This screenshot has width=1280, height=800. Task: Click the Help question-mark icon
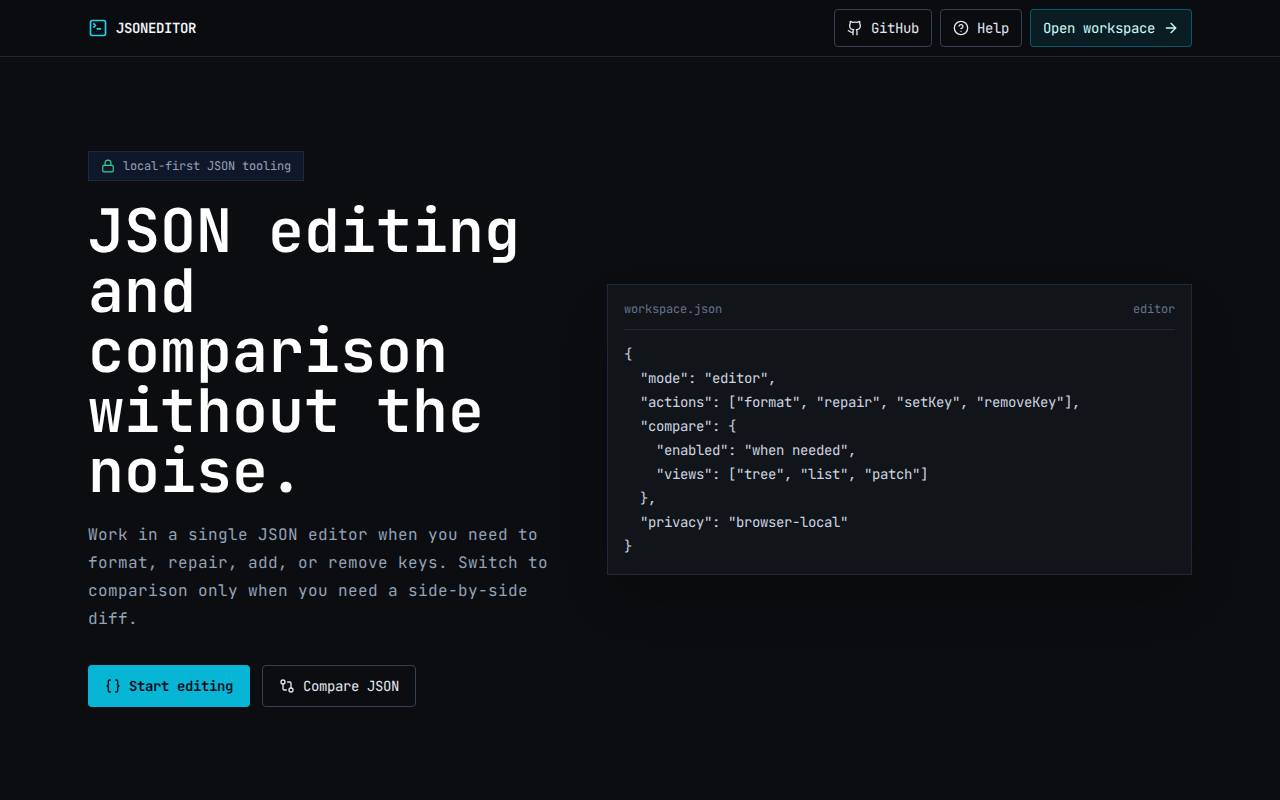point(961,28)
